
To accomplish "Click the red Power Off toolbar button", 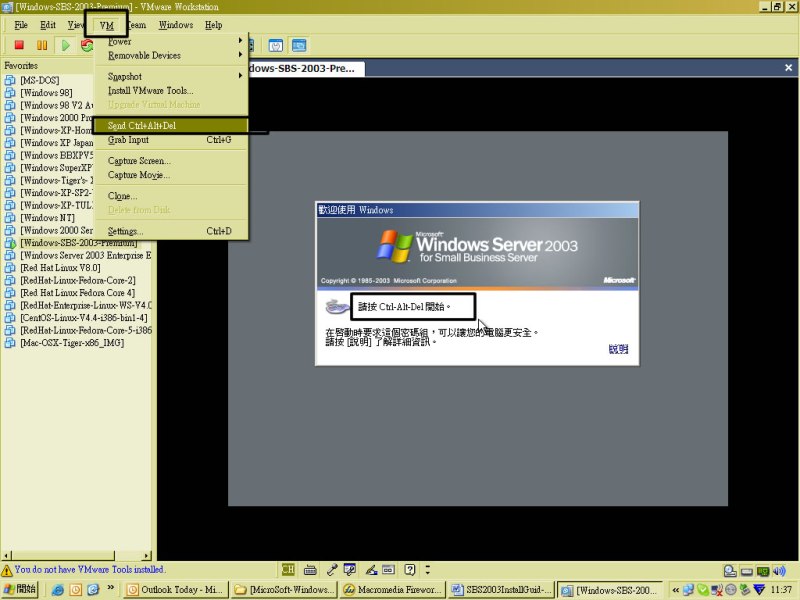I will point(19,45).
